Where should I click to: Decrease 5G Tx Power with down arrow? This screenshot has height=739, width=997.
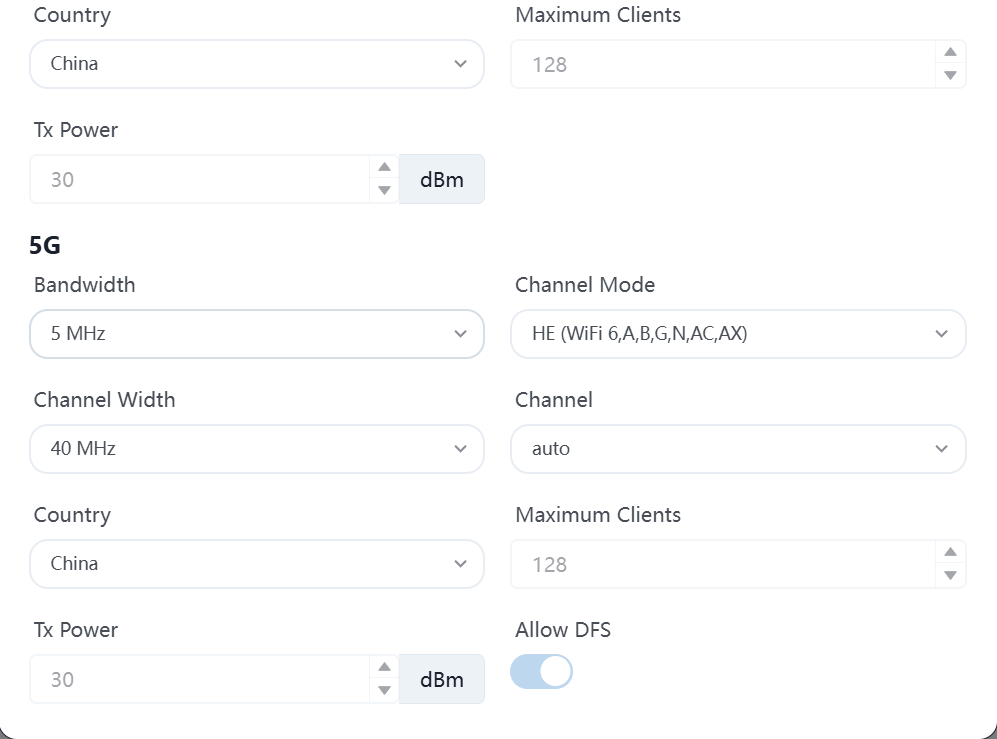pyautogui.click(x=384, y=690)
